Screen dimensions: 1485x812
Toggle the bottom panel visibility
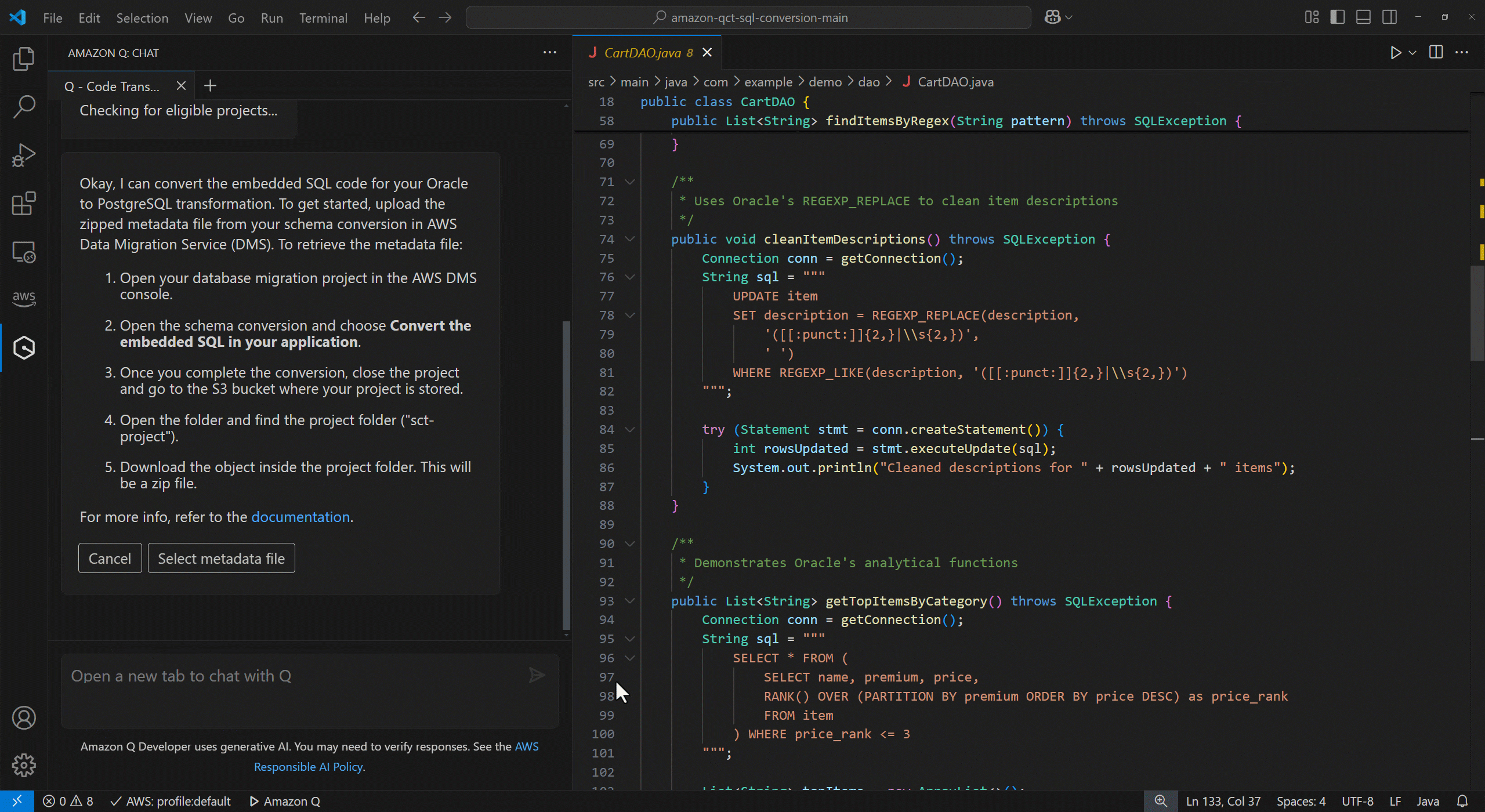(1363, 17)
